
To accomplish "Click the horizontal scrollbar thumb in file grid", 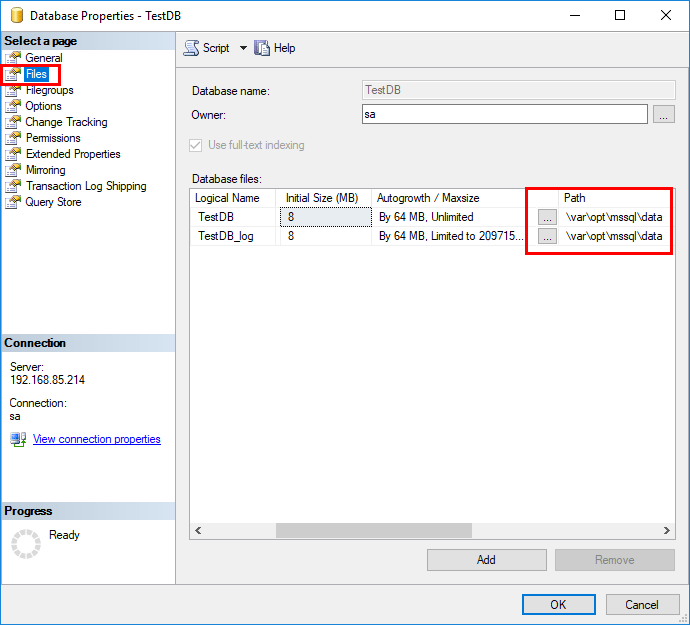I will point(374,530).
